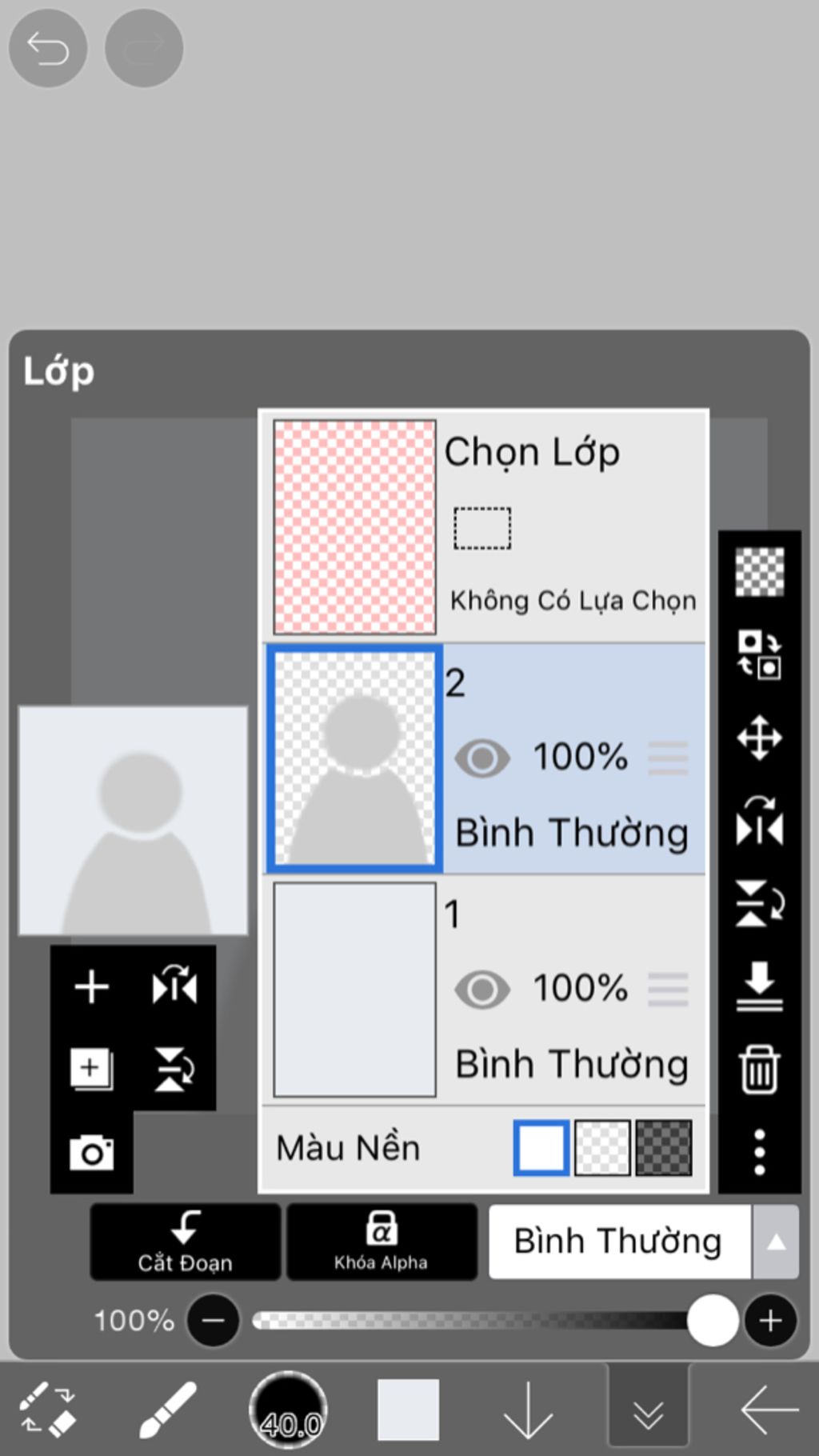The height and width of the screenshot is (1456, 819).
Task: Click the opacity slider handle
Action: [713, 1320]
